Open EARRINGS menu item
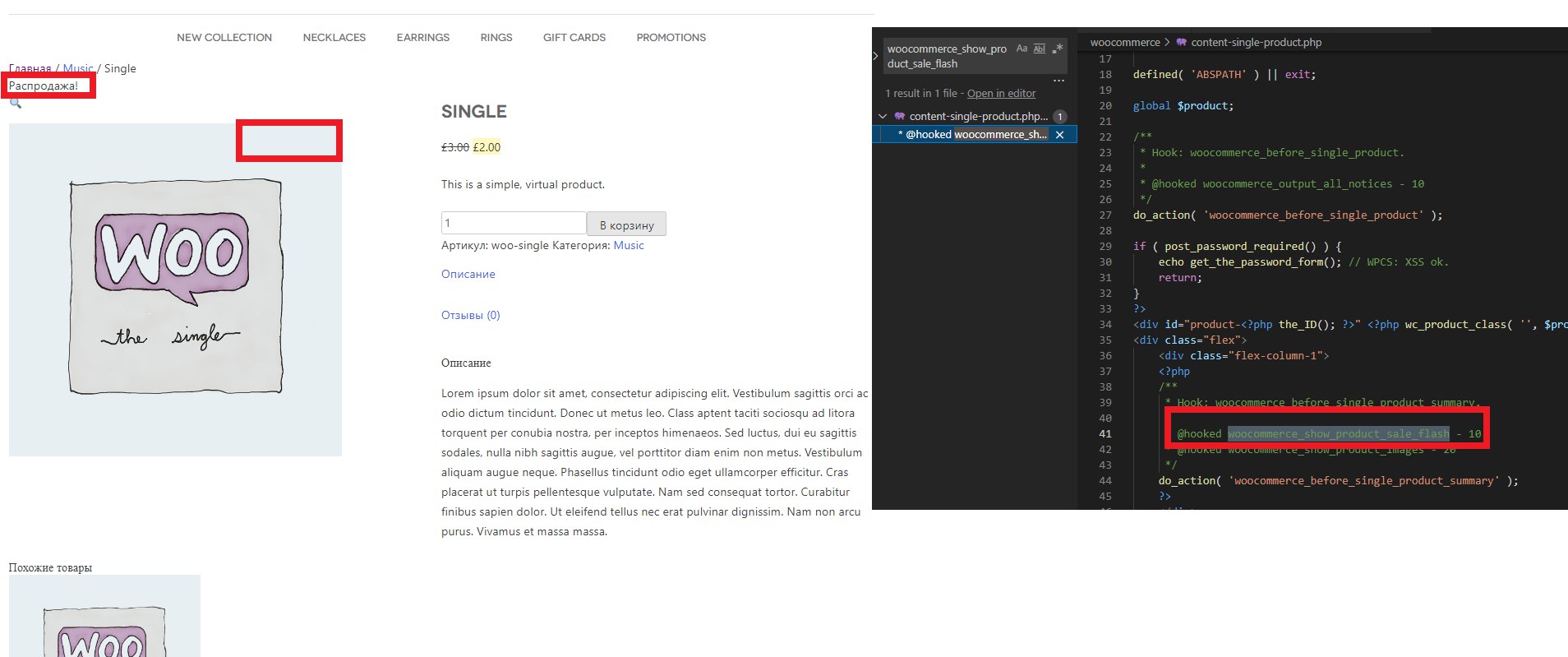Image resolution: width=1568 pixels, height=657 pixels. pos(423,38)
